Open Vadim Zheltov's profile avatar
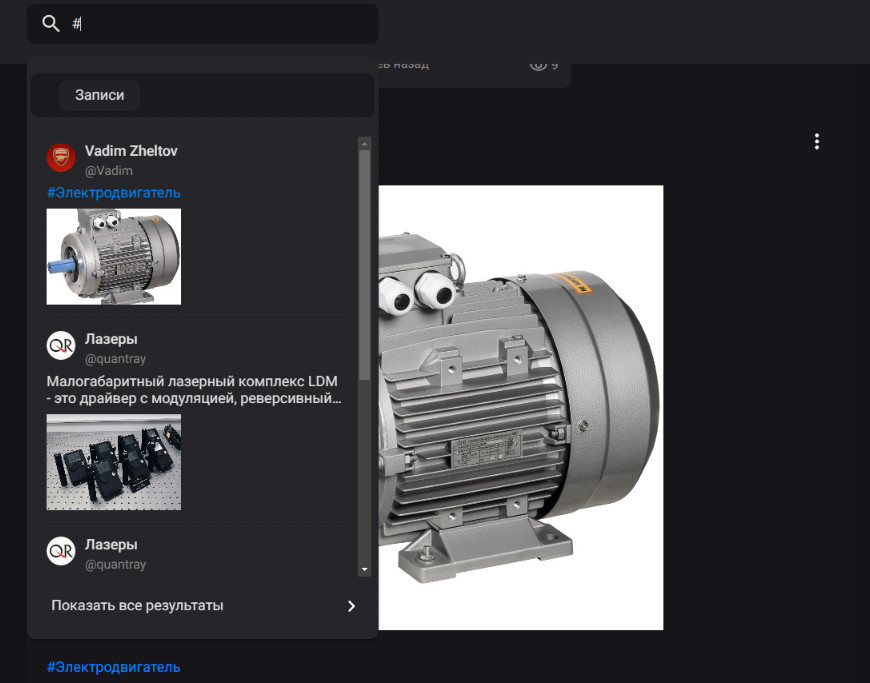870x683 pixels. (x=61, y=158)
